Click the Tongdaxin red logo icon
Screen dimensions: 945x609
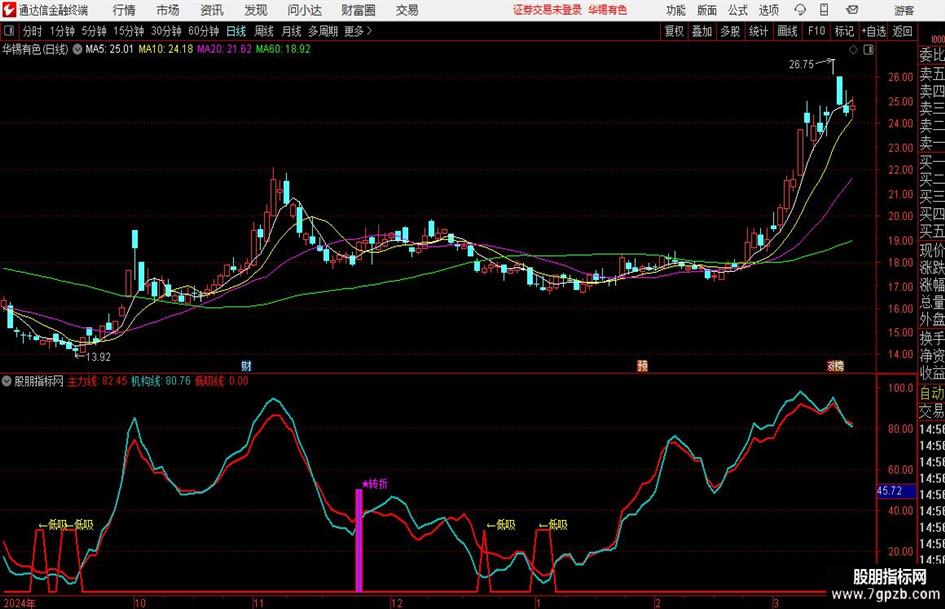(x=9, y=10)
